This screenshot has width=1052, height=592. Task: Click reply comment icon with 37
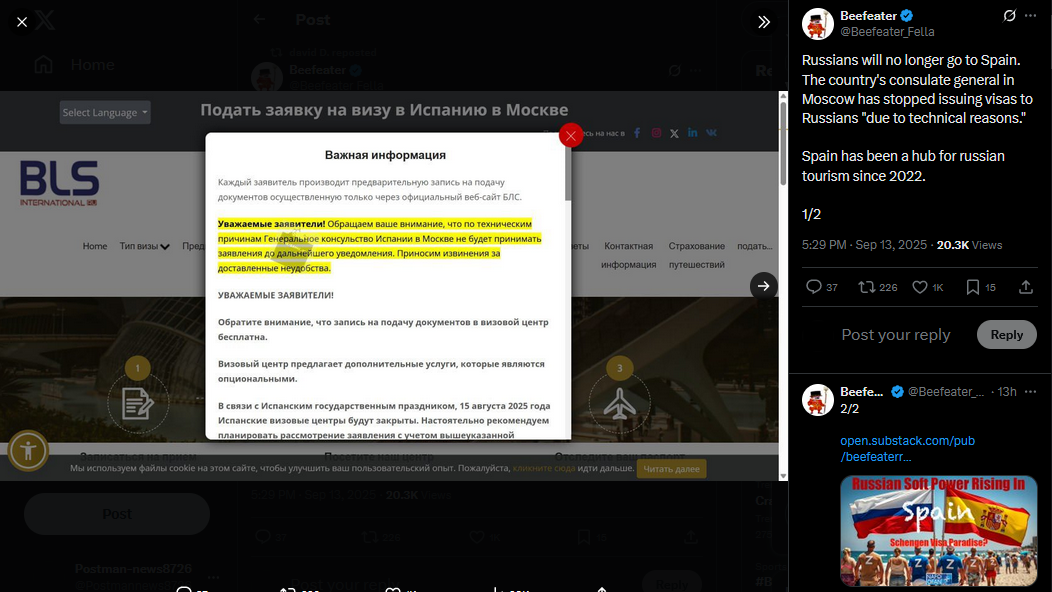(x=822, y=287)
